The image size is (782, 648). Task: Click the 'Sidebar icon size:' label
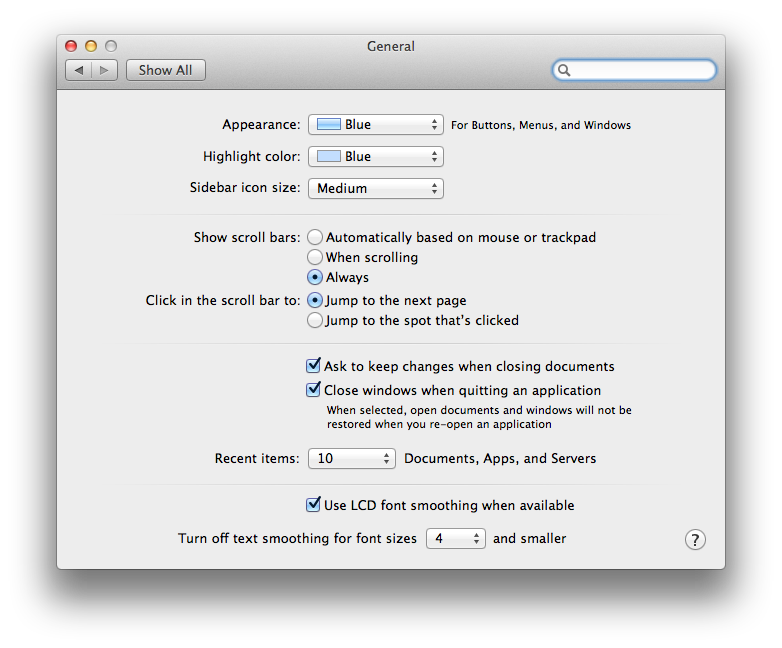[x=245, y=188]
